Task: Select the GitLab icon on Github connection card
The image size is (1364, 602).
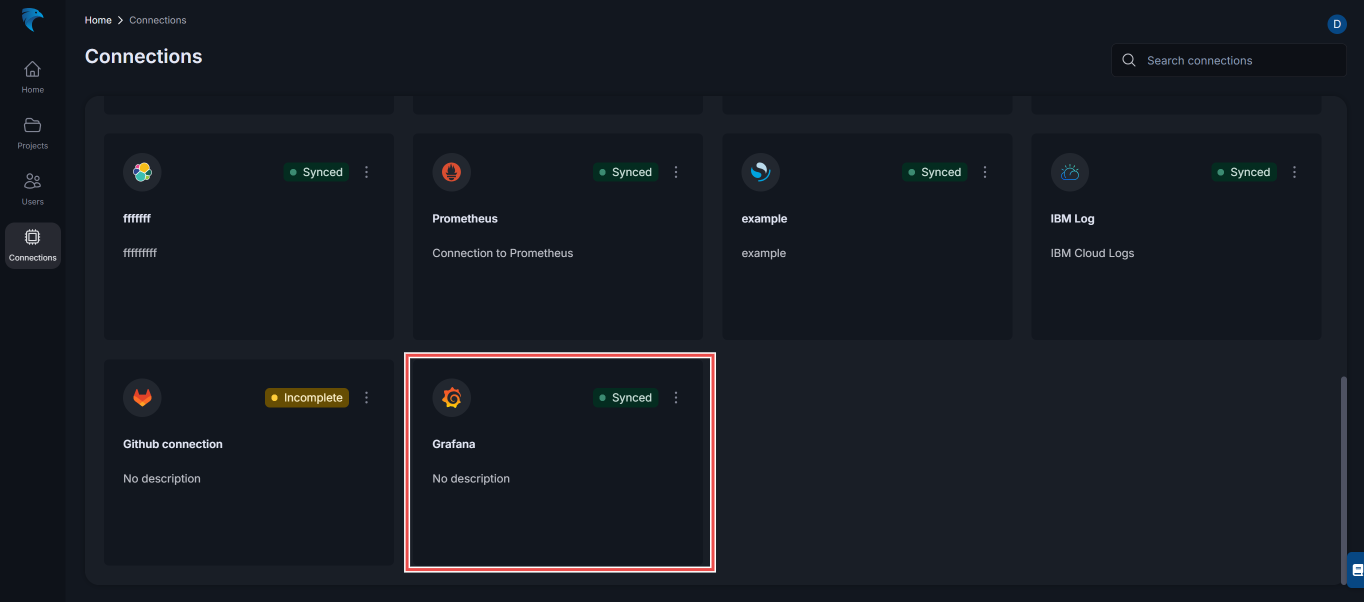Action: click(x=142, y=397)
